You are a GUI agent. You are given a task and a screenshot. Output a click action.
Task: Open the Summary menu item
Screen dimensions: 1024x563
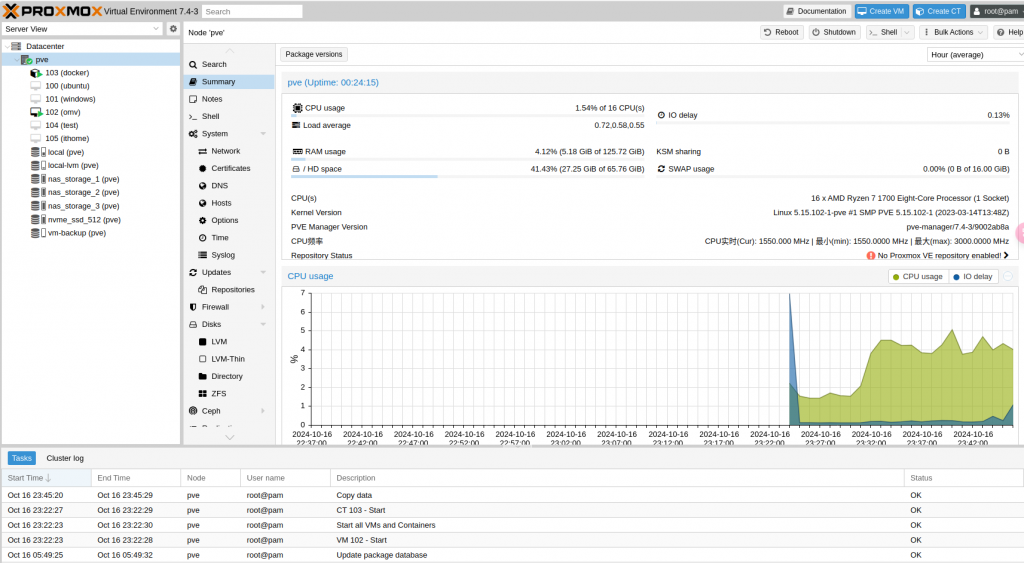(x=229, y=82)
